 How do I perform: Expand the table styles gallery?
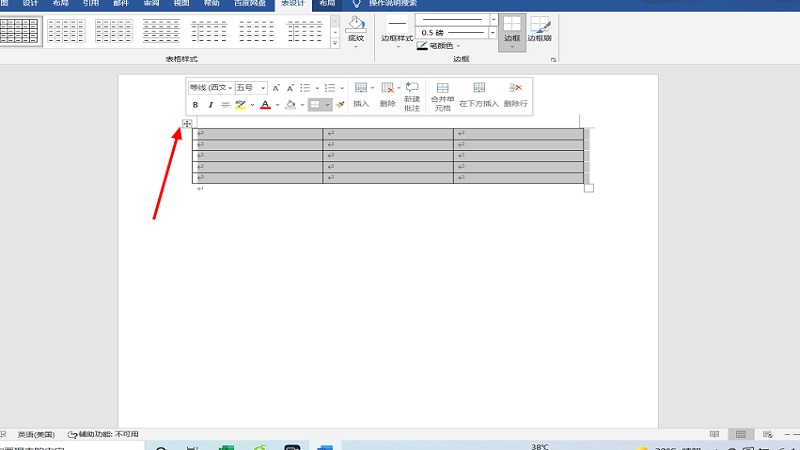click(335, 44)
